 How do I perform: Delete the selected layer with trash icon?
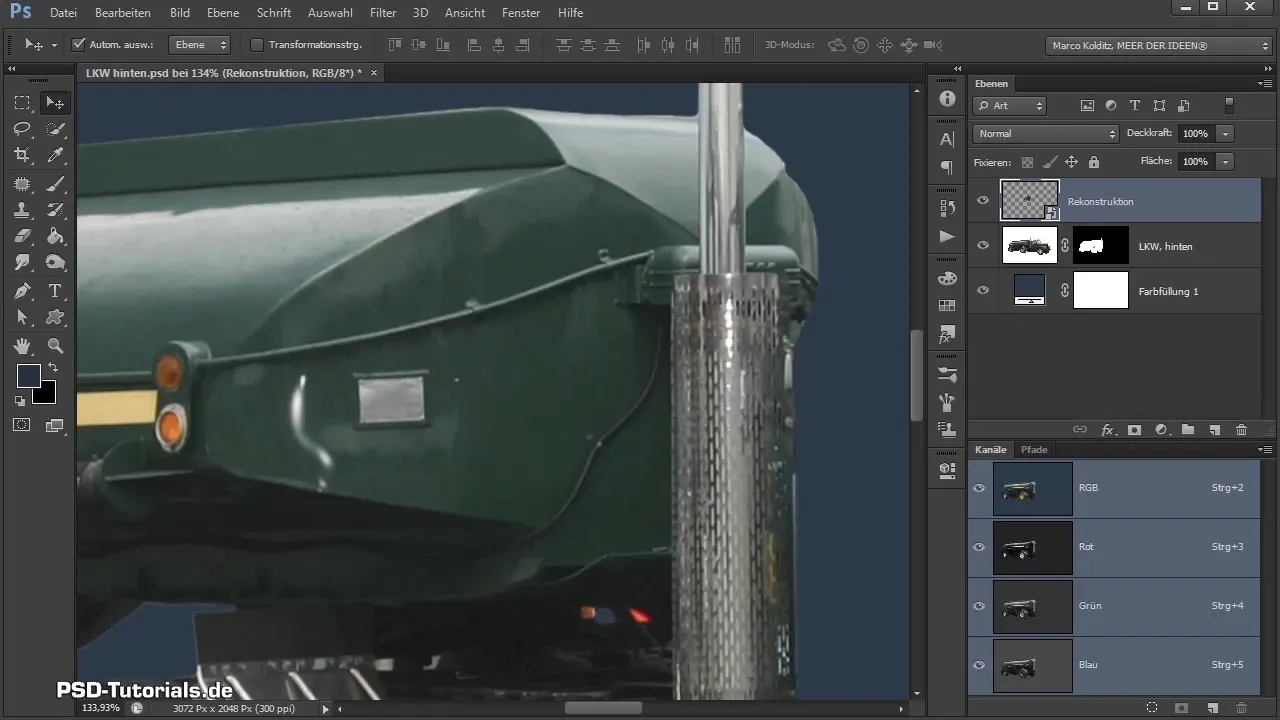click(1242, 430)
